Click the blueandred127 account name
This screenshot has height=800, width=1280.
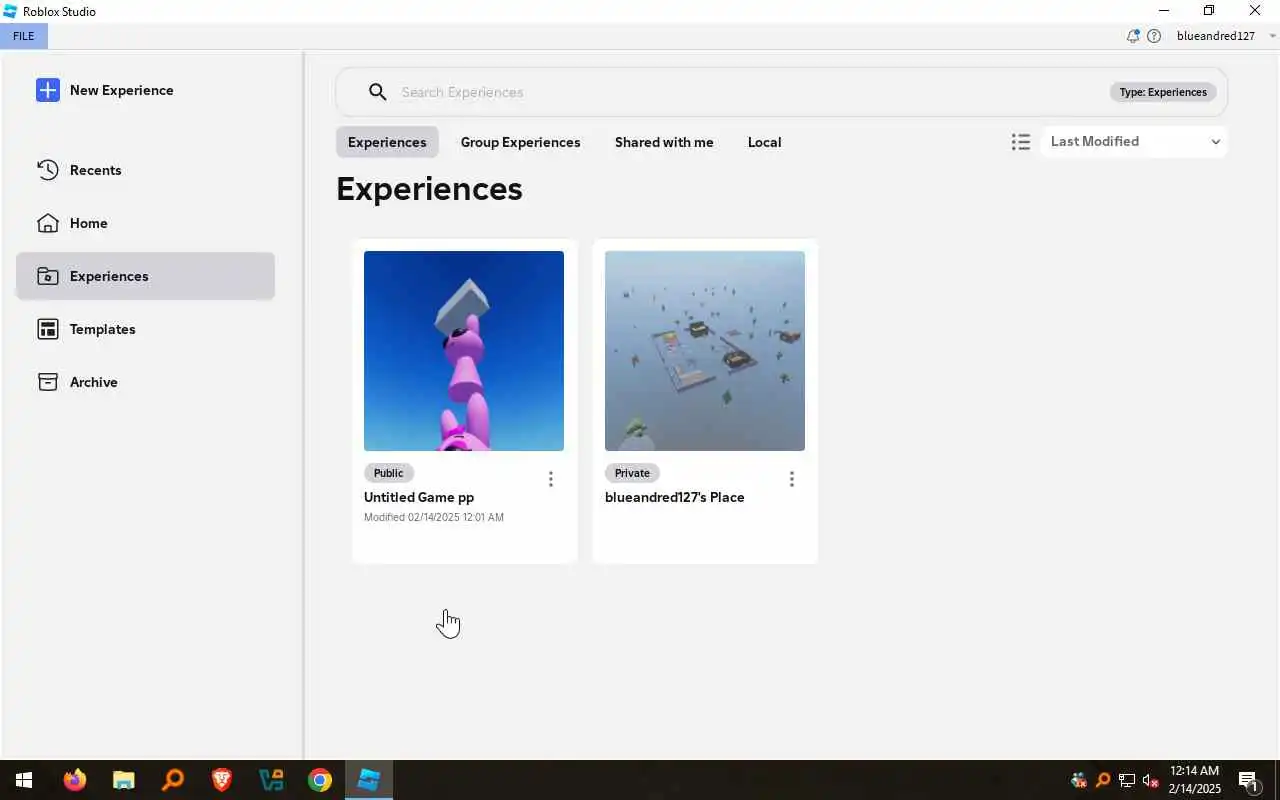coord(1216,36)
